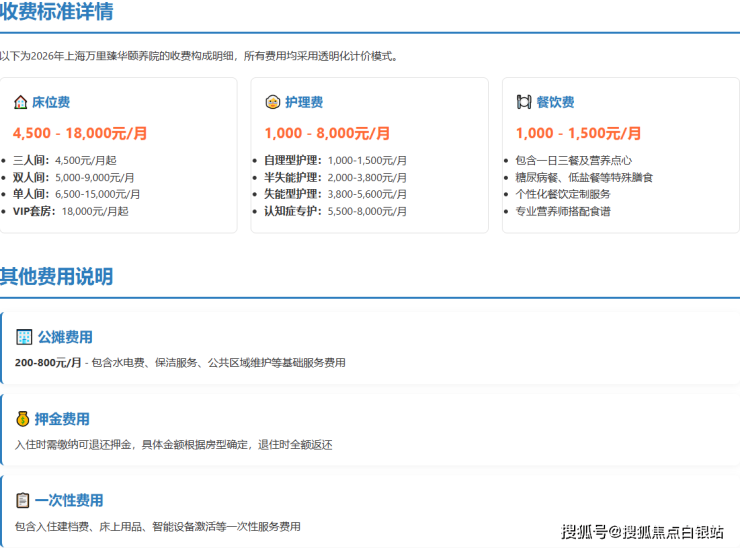Select the 收费标准详情 section heading
This screenshot has height=548, width=740.
coord(56,12)
